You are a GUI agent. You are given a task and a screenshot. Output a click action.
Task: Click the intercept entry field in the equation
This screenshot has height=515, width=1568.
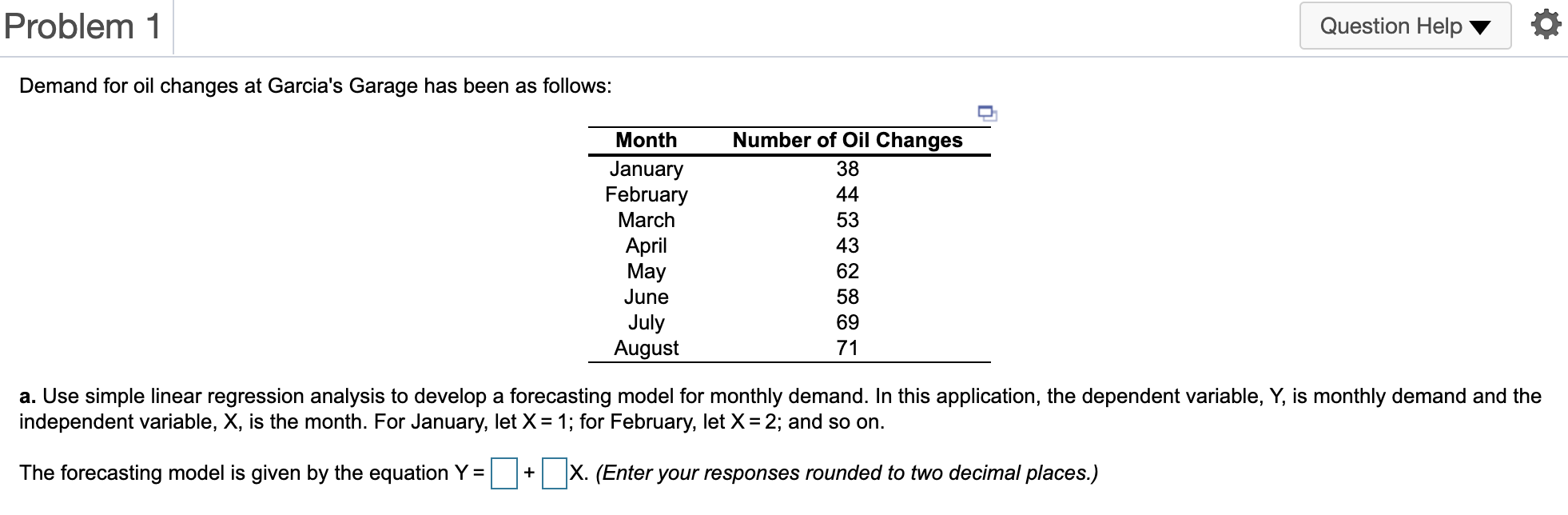point(504,473)
